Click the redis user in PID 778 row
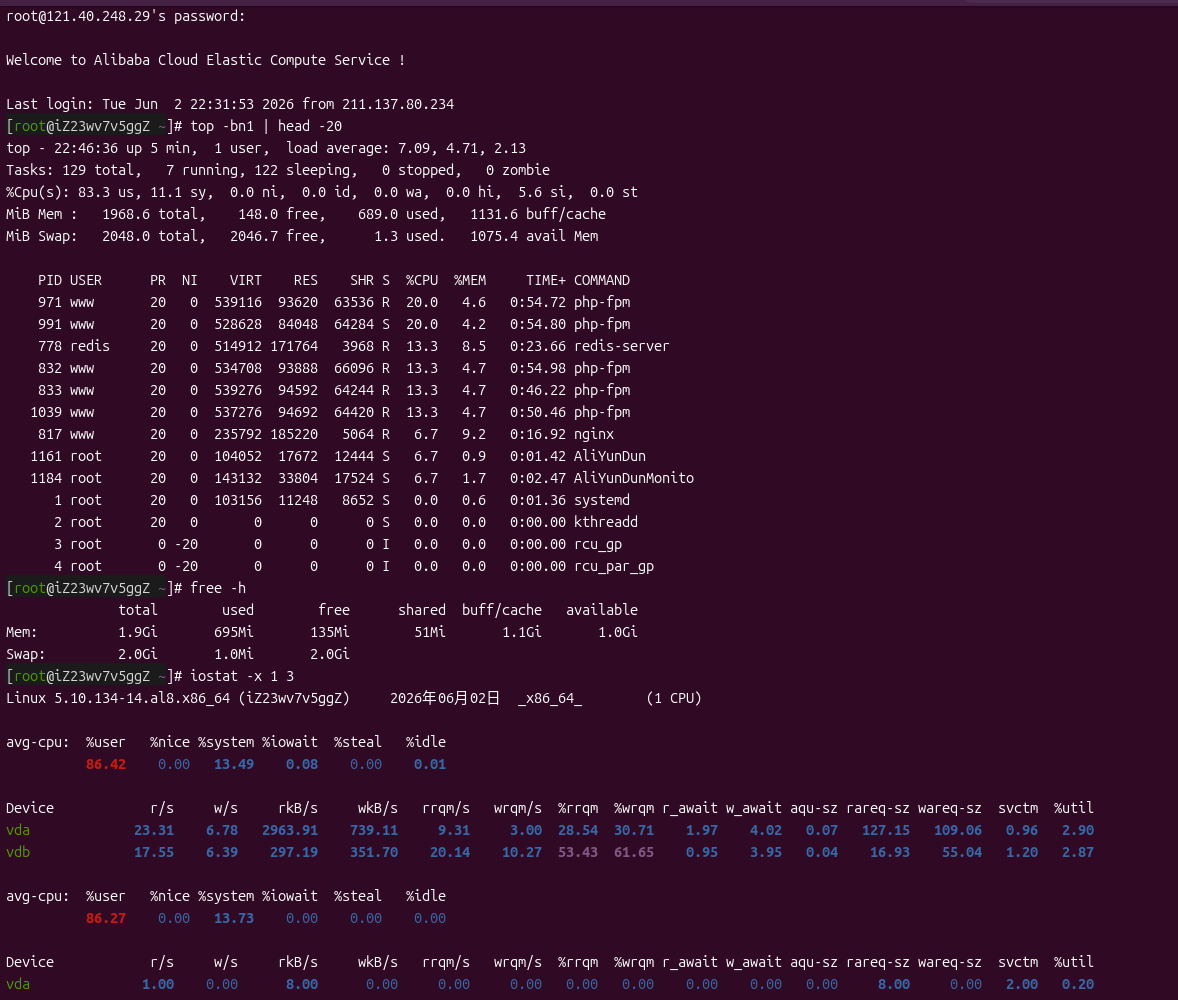Viewport: 1178px width, 1000px height. pyautogui.click(x=89, y=346)
